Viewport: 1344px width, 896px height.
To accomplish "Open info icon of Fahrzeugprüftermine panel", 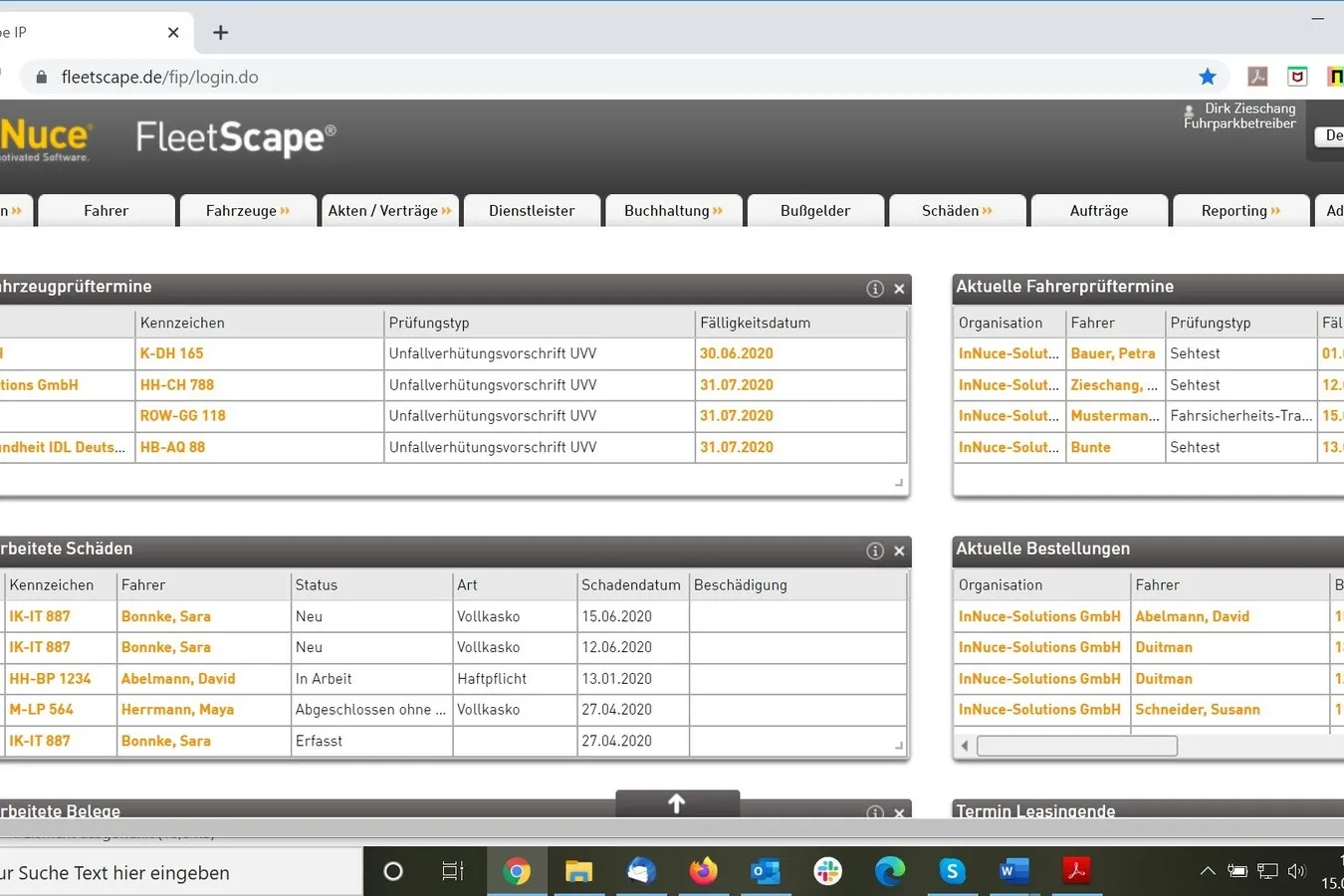I will pyautogui.click(x=875, y=289).
